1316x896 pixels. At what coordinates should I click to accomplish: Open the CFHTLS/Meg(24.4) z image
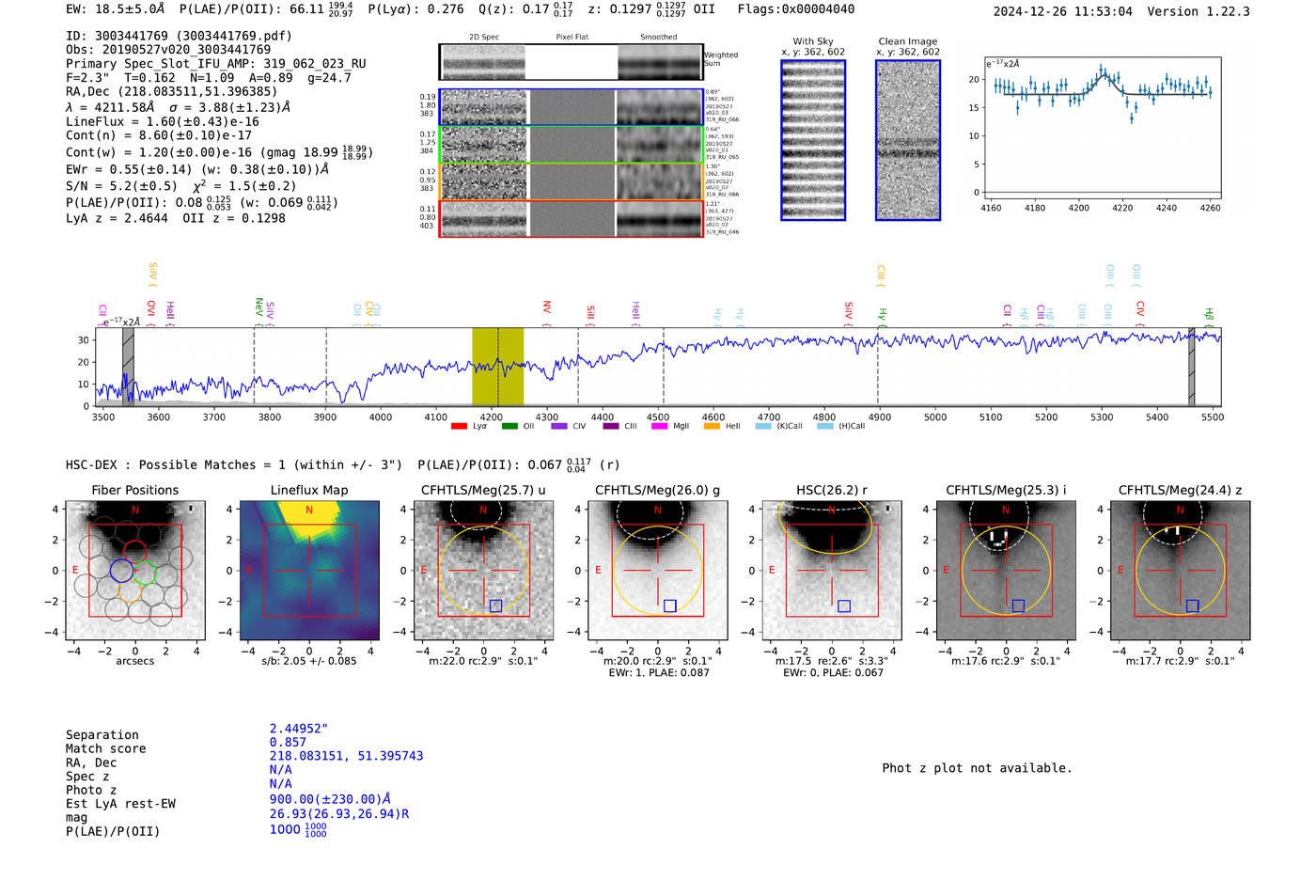(x=1180, y=570)
